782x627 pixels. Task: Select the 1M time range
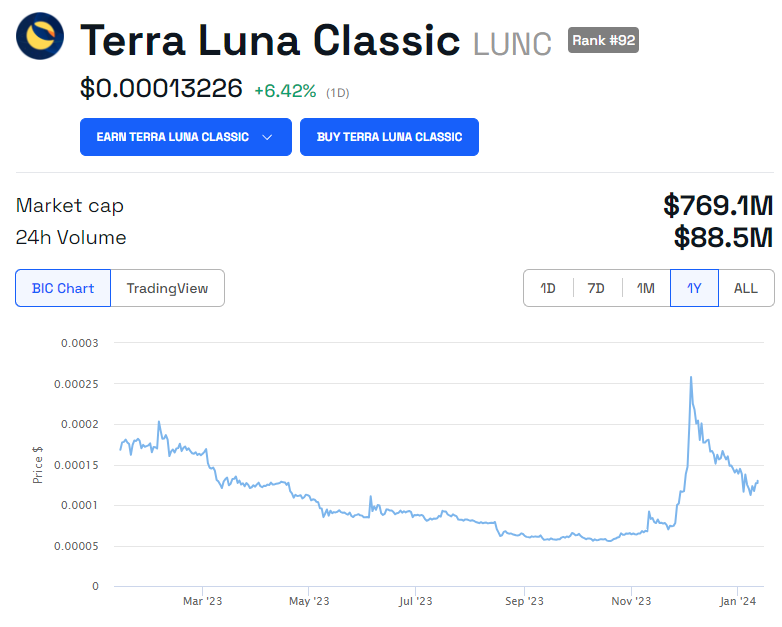point(645,288)
